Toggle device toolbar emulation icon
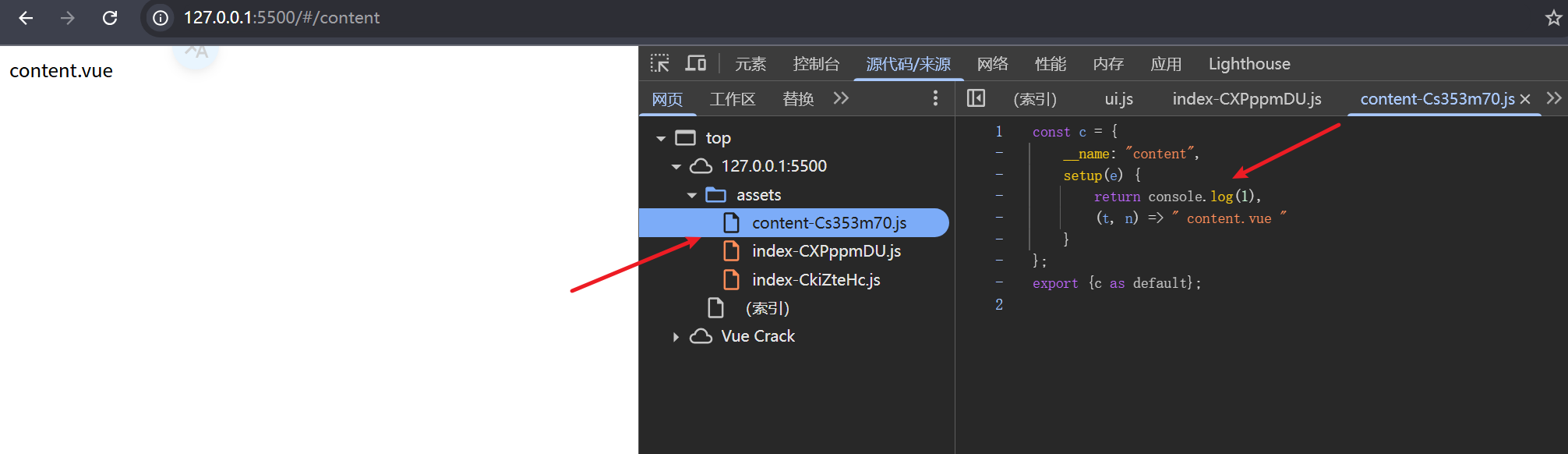Viewport: 1568px width, 454px height. click(x=695, y=64)
